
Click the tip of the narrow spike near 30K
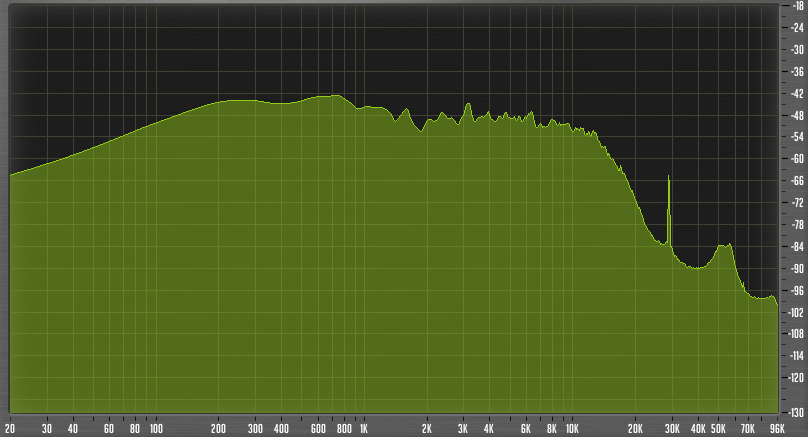[668, 176]
